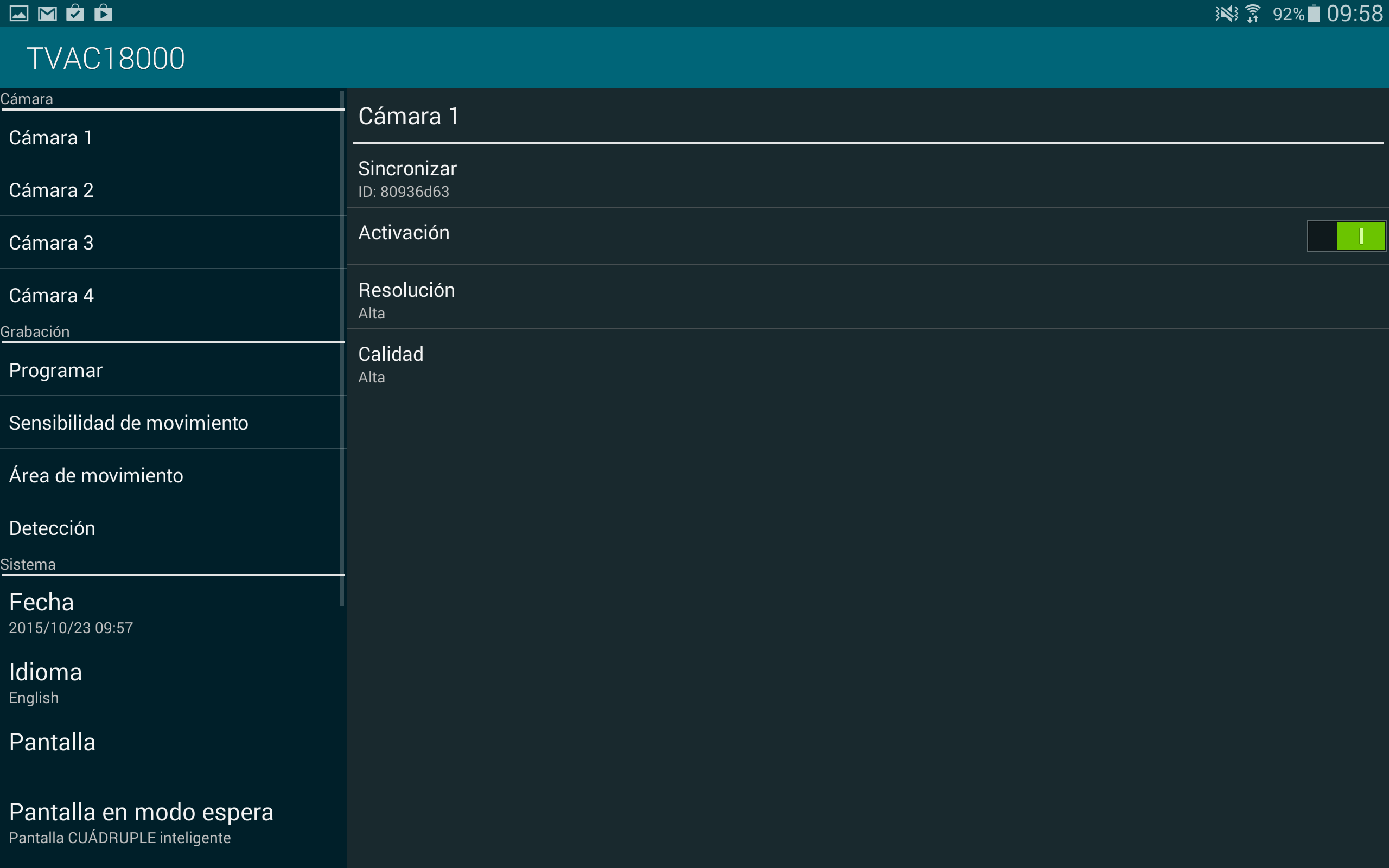Open the Idioma language setting

(173, 681)
